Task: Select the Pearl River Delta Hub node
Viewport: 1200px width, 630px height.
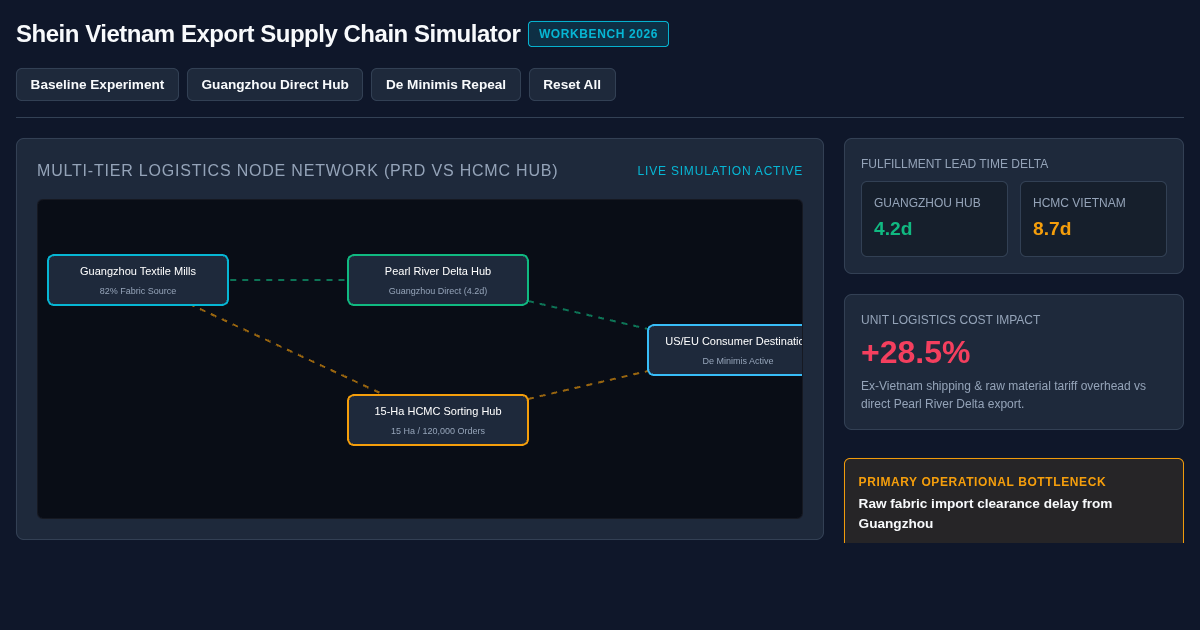Action: pyautogui.click(x=438, y=280)
